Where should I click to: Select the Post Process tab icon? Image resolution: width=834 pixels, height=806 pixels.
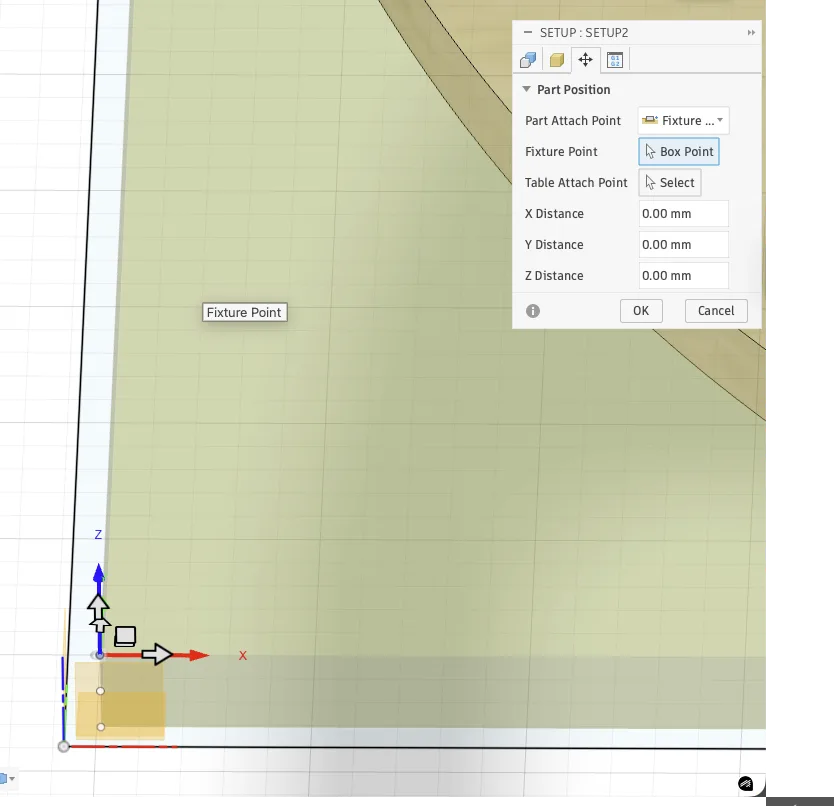pos(614,59)
